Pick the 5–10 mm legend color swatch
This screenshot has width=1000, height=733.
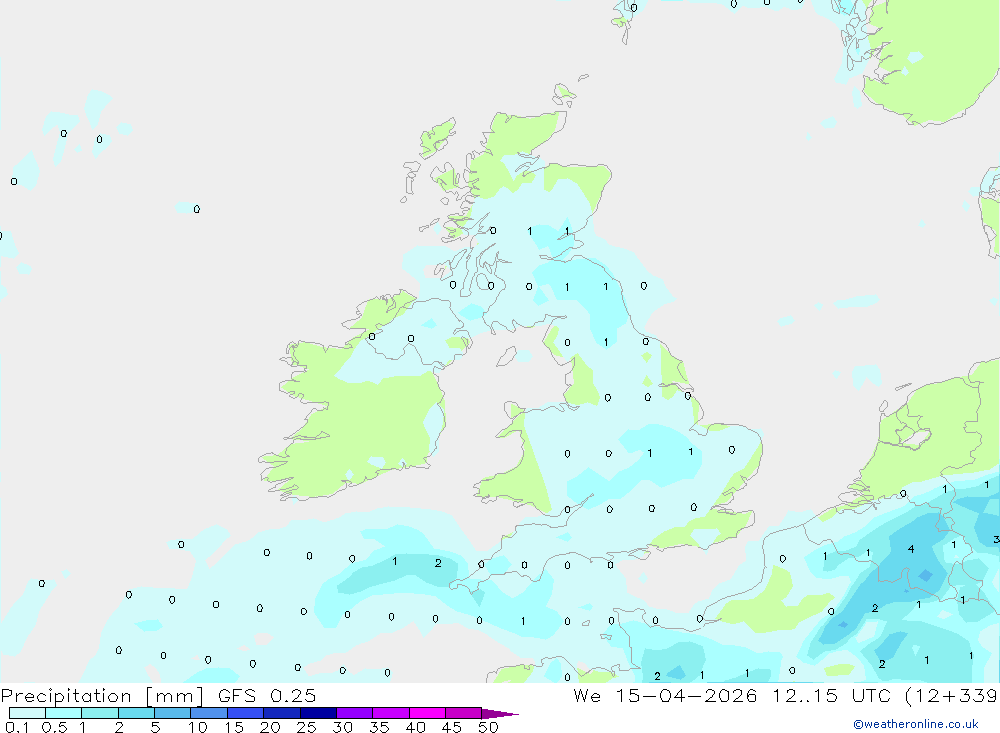[173, 713]
